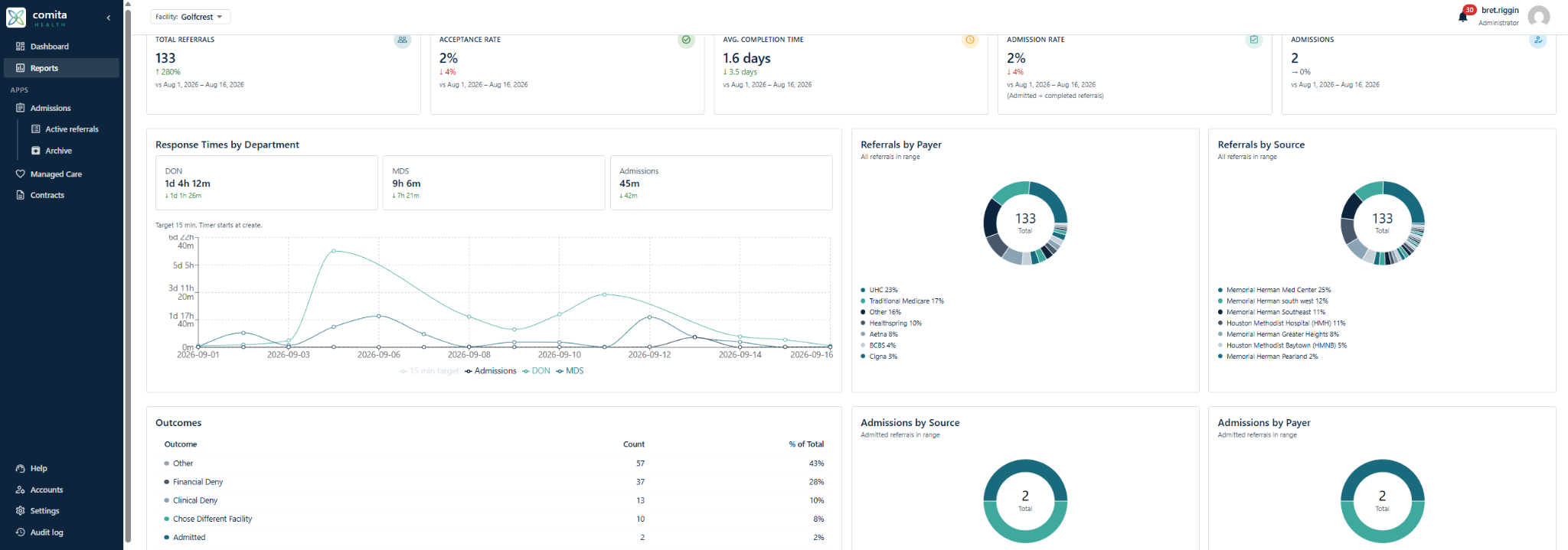The image size is (1568, 550).
Task: Click Houston Methodist Hospital (HMH) 11% entry
Action: tap(1282, 324)
